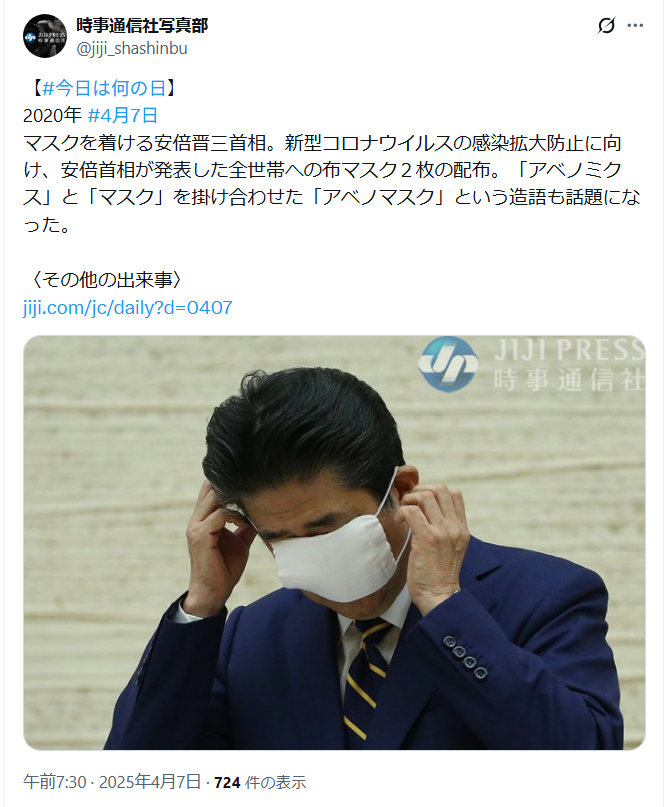
Task: Open the @jiji_shashinbu handle link
Action: point(132,48)
